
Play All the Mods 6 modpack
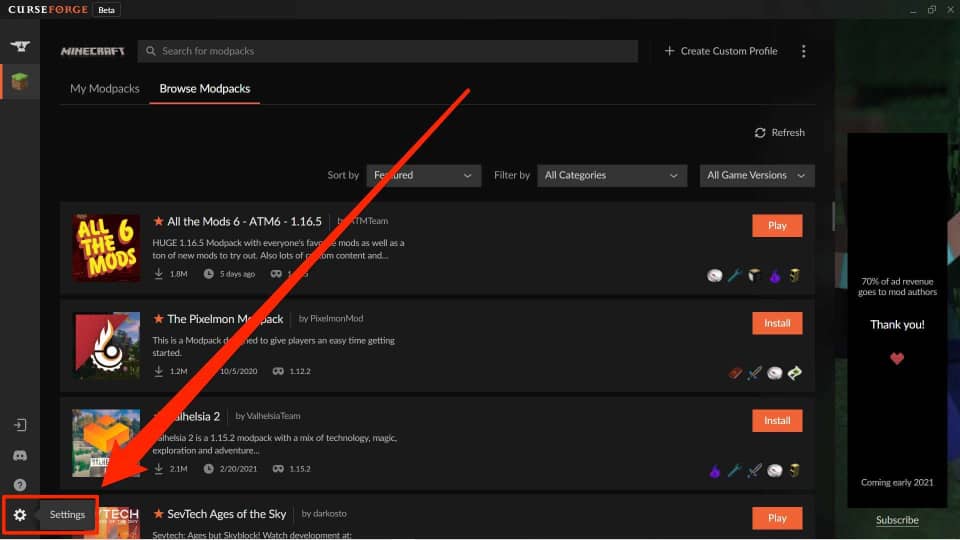(777, 226)
